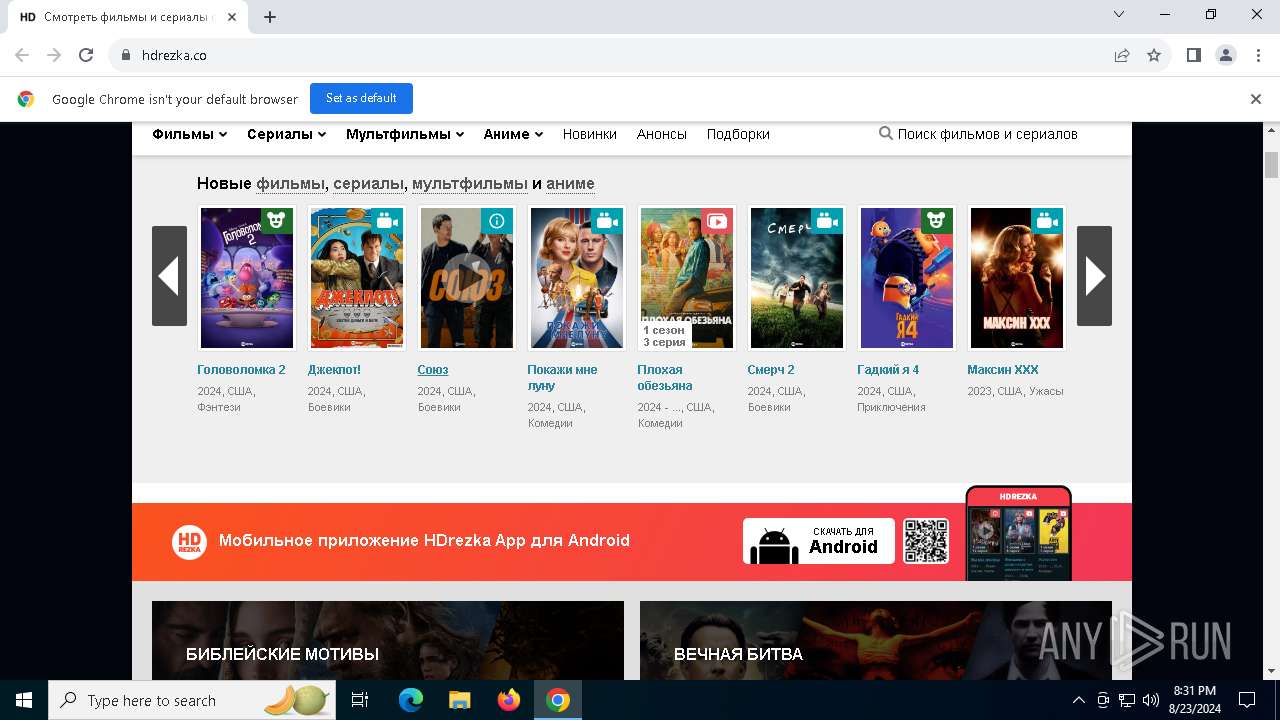Click info icon on Союз poster
The height and width of the screenshot is (720, 1280).
(497, 221)
